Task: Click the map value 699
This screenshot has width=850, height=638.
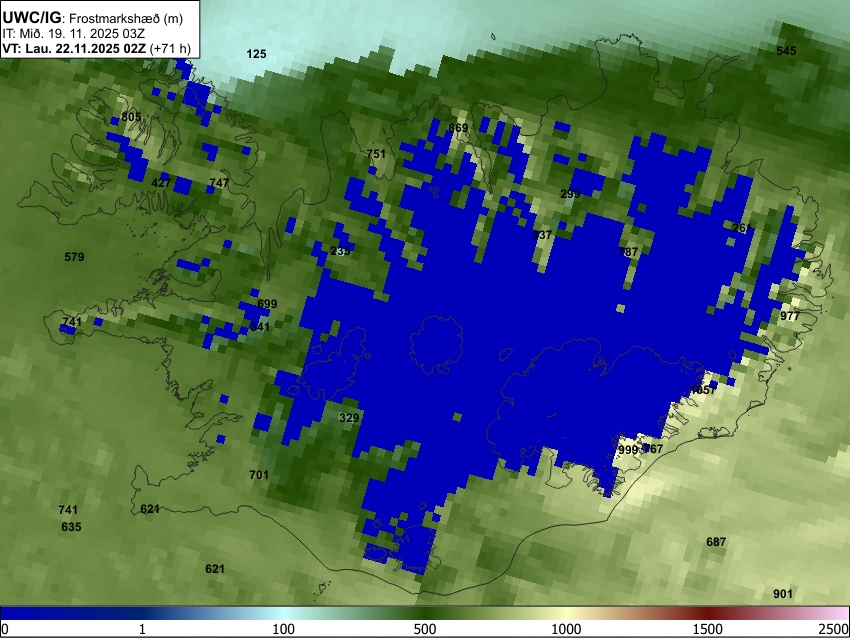Action: point(267,304)
